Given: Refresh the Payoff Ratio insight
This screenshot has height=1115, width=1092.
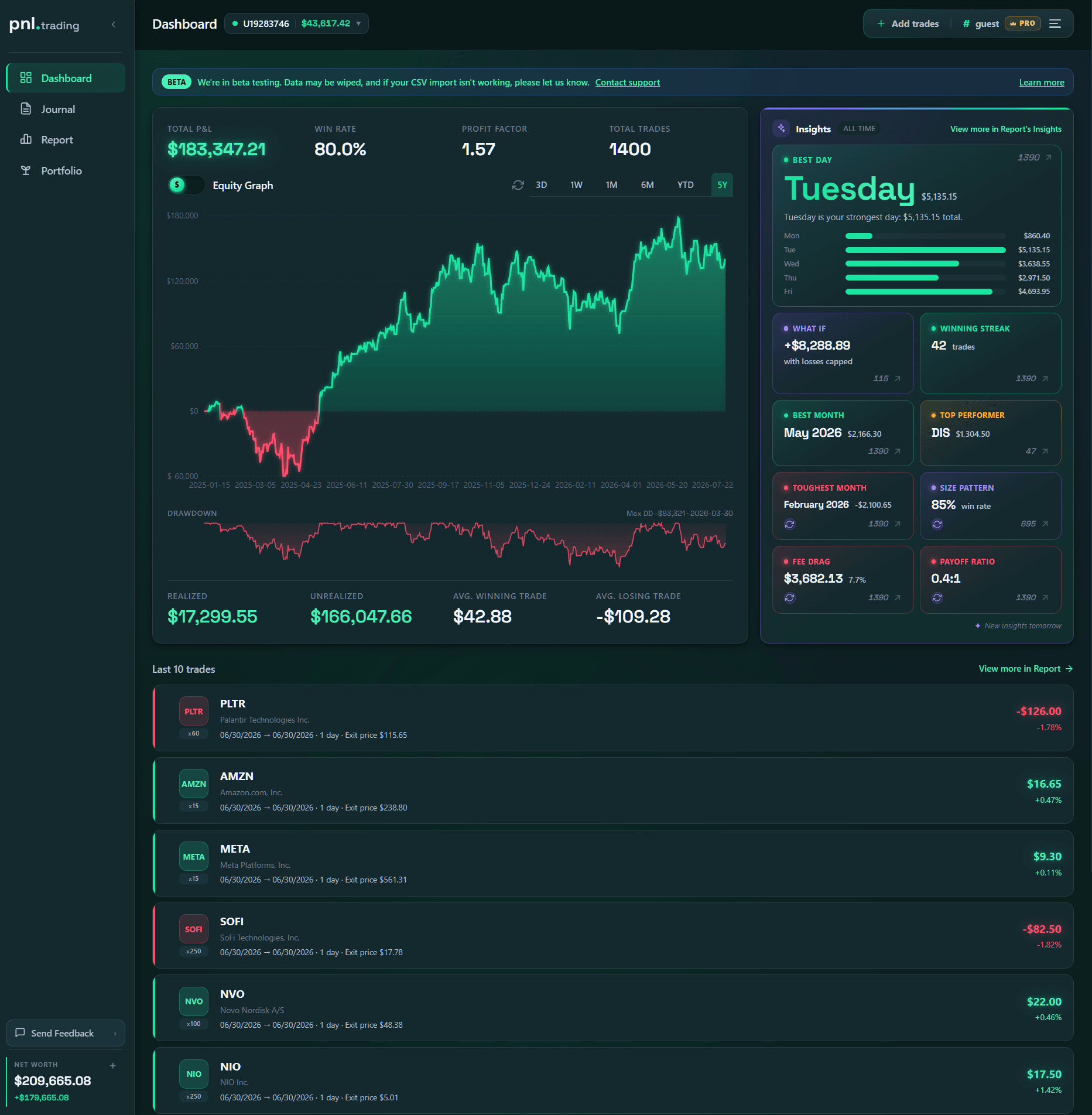Looking at the screenshot, I should [937, 598].
